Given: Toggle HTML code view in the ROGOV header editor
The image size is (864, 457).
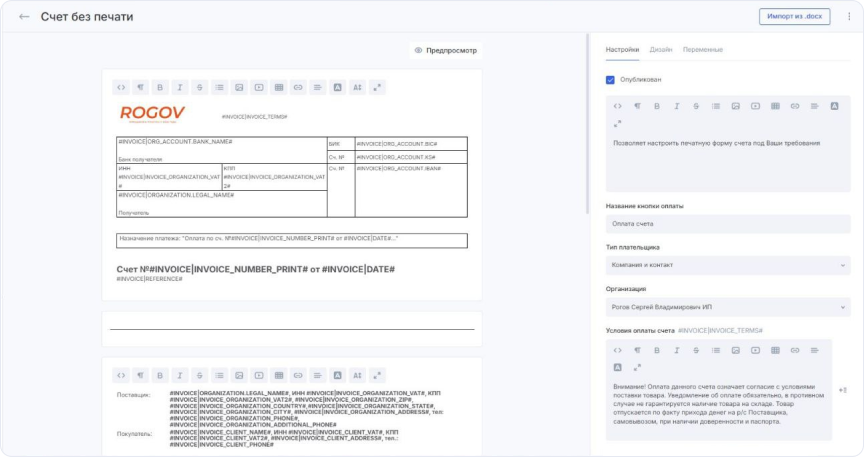Looking at the screenshot, I should pyautogui.click(x=121, y=87).
